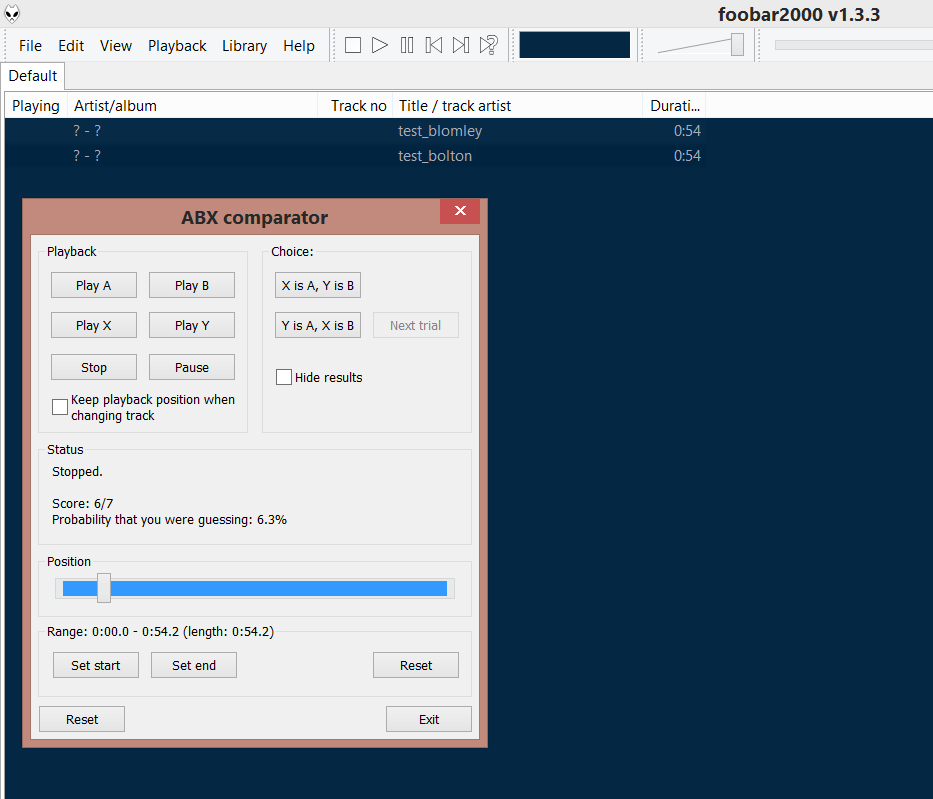Viewport: 933px width, 799px height.
Task: Select the test_bolton playlist row
Action: pyautogui.click(x=355, y=156)
